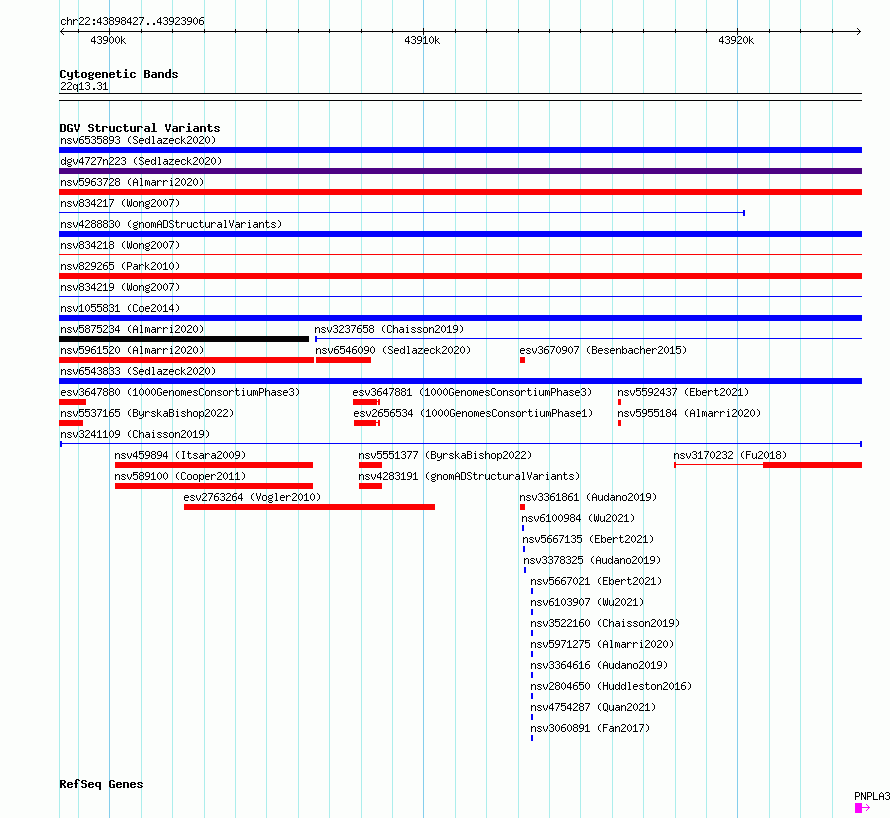This screenshot has width=890, height=818.
Task: Click the thick red nsv3170232 bar segment
Action: [x=812, y=465]
